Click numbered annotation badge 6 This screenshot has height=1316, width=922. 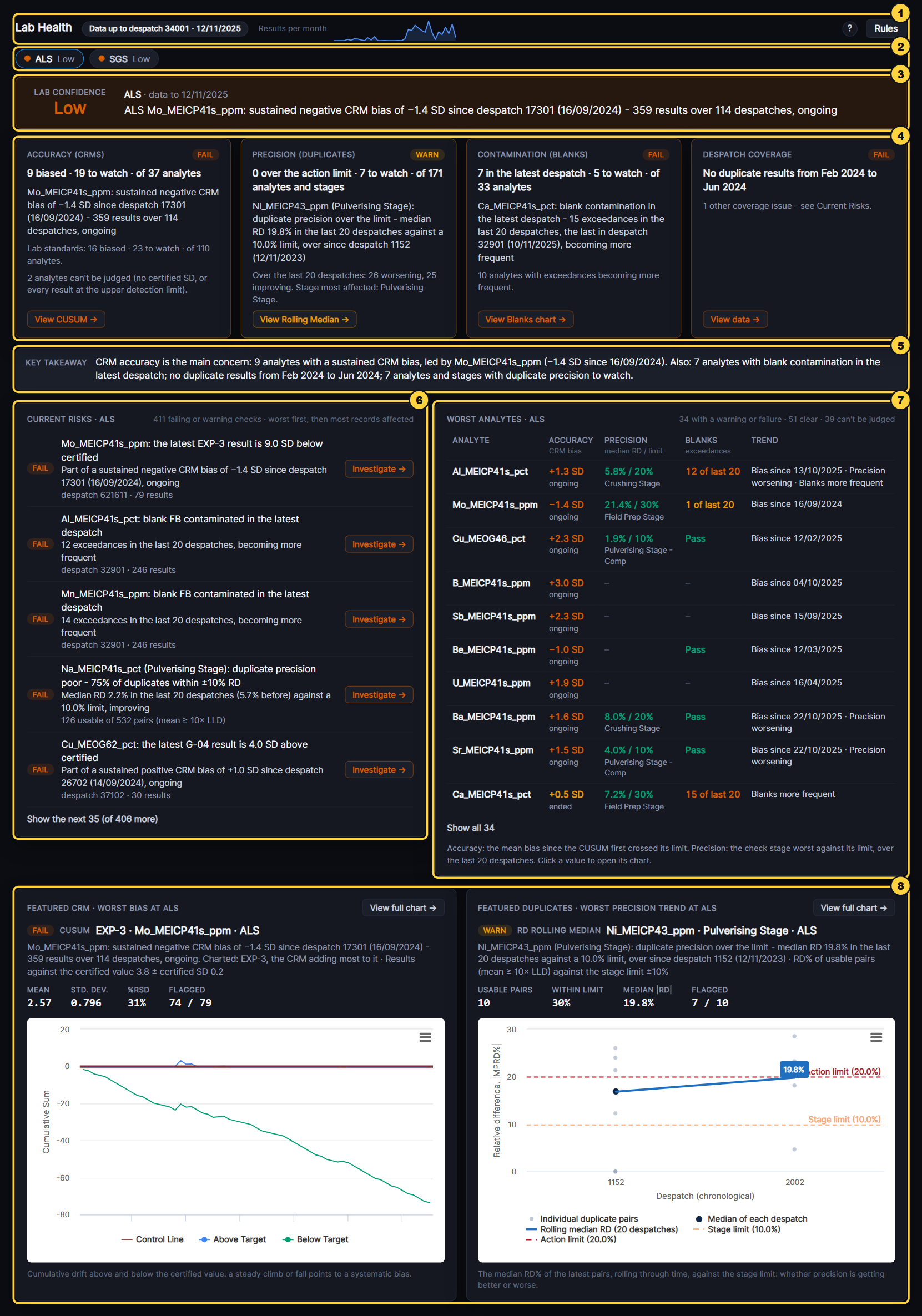(x=419, y=400)
